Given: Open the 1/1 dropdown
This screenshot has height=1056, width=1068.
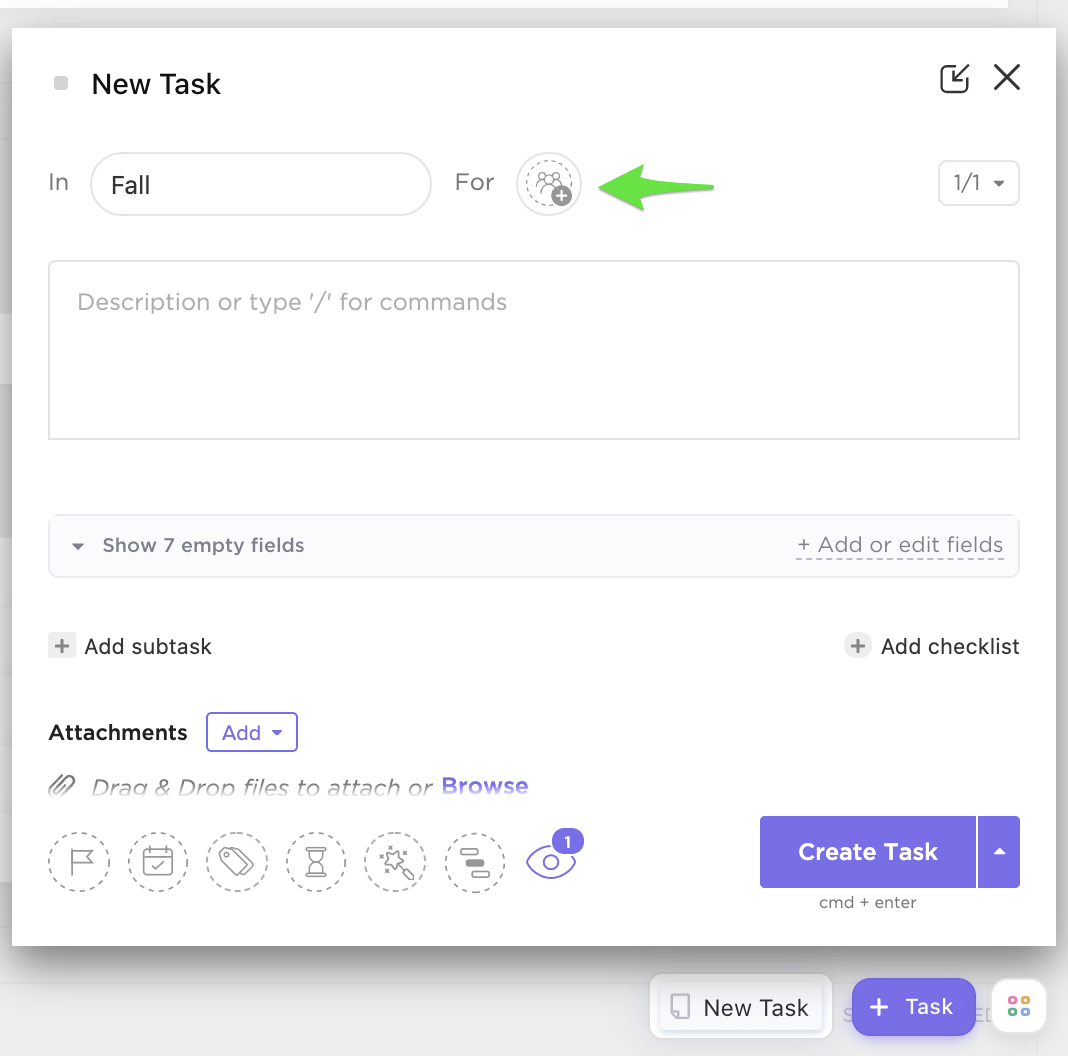Looking at the screenshot, I should click(978, 183).
